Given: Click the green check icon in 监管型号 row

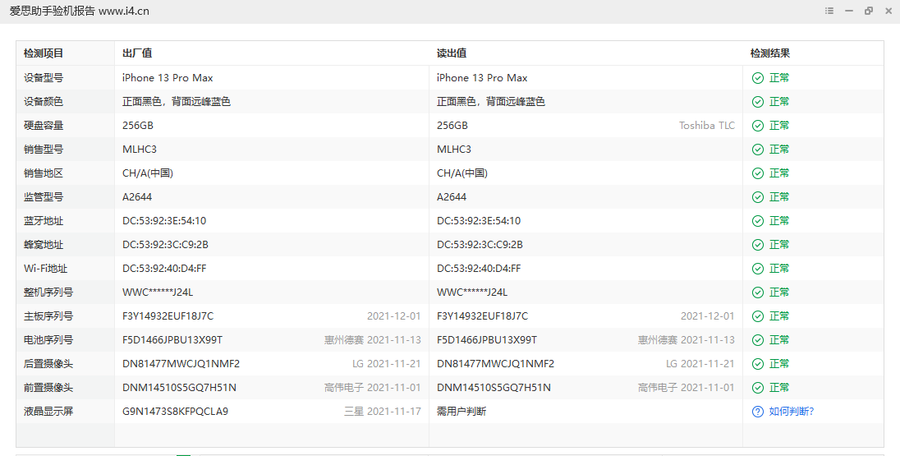Looking at the screenshot, I should (758, 197).
